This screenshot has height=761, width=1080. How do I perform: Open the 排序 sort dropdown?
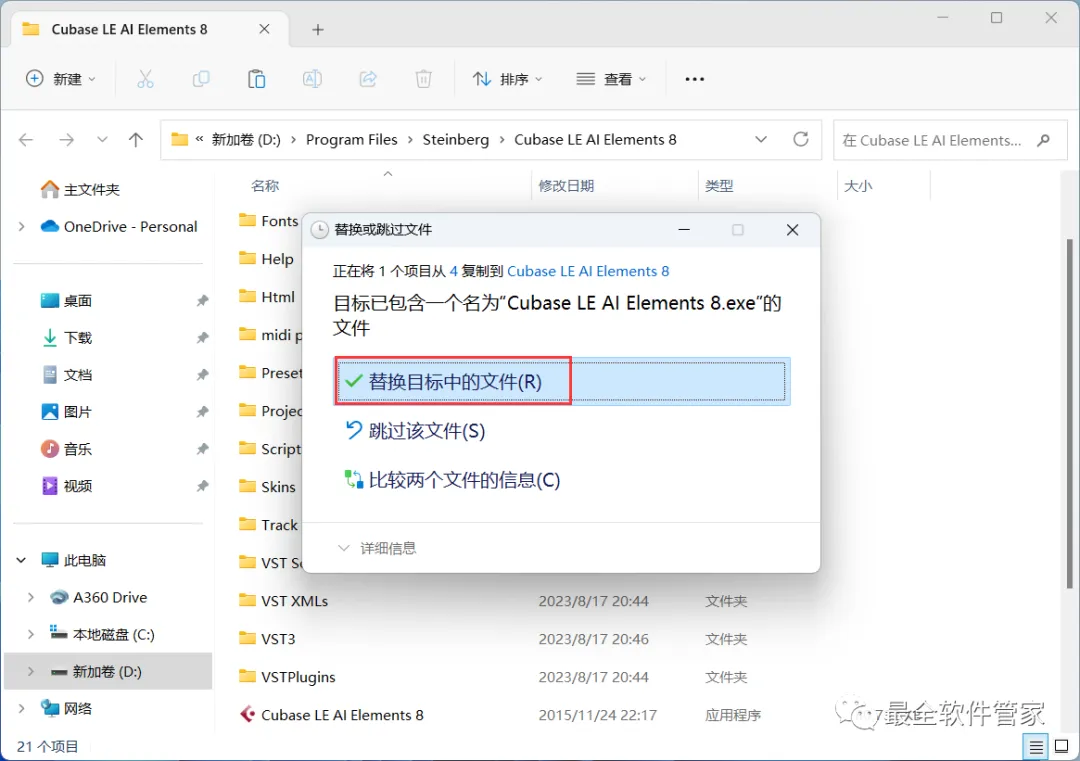pos(508,79)
